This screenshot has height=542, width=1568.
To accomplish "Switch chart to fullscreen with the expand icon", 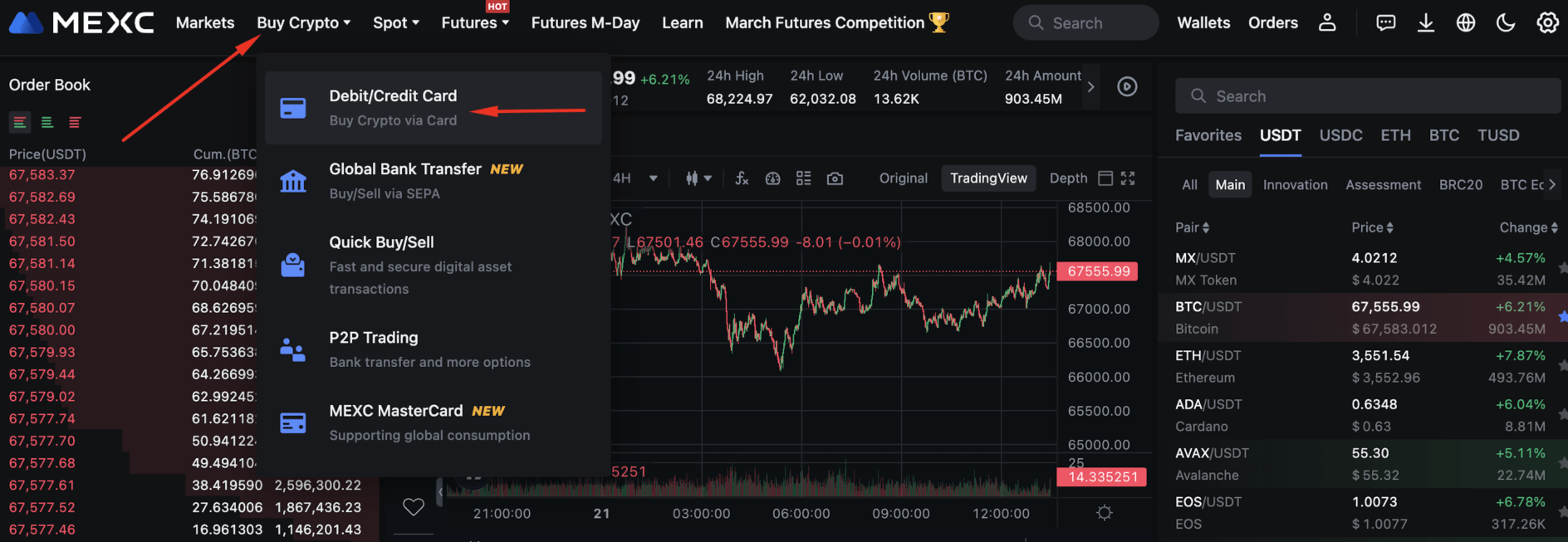I will point(1128,178).
